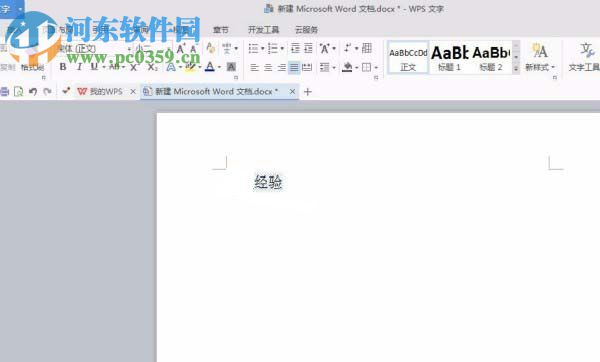Open the 章节 tab

tap(221, 30)
